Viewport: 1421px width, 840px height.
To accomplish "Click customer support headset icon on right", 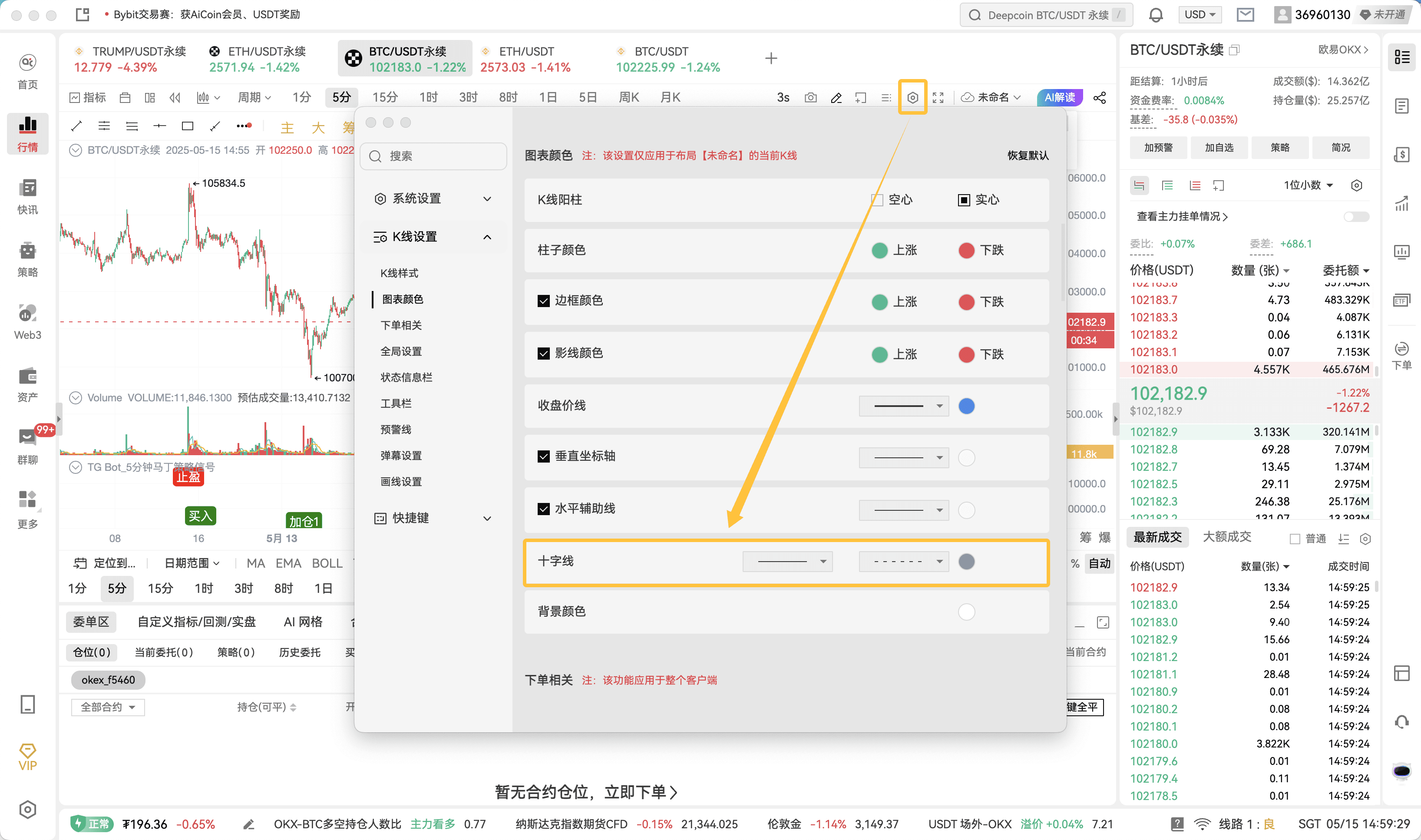I will [x=1402, y=722].
